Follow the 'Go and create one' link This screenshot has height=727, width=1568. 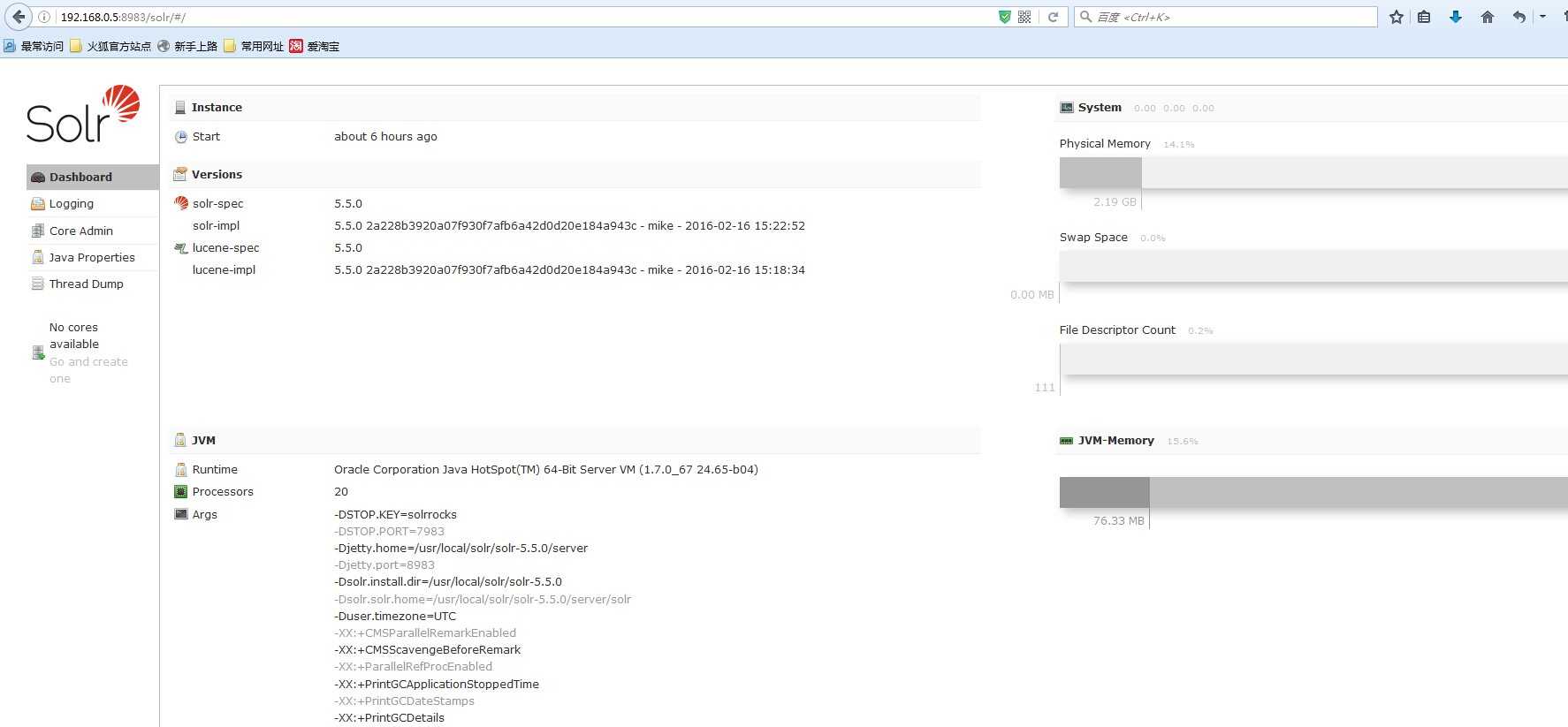[x=88, y=370]
